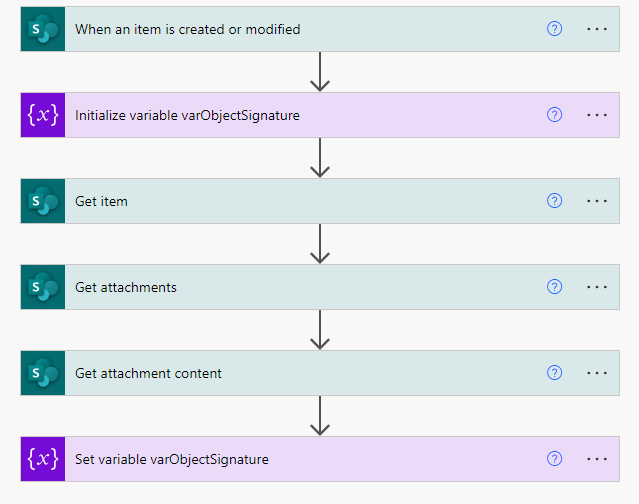This screenshot has width=639, height=504.
Task: Insert step at arrow below Get attachments
Action: coord(320,330)
